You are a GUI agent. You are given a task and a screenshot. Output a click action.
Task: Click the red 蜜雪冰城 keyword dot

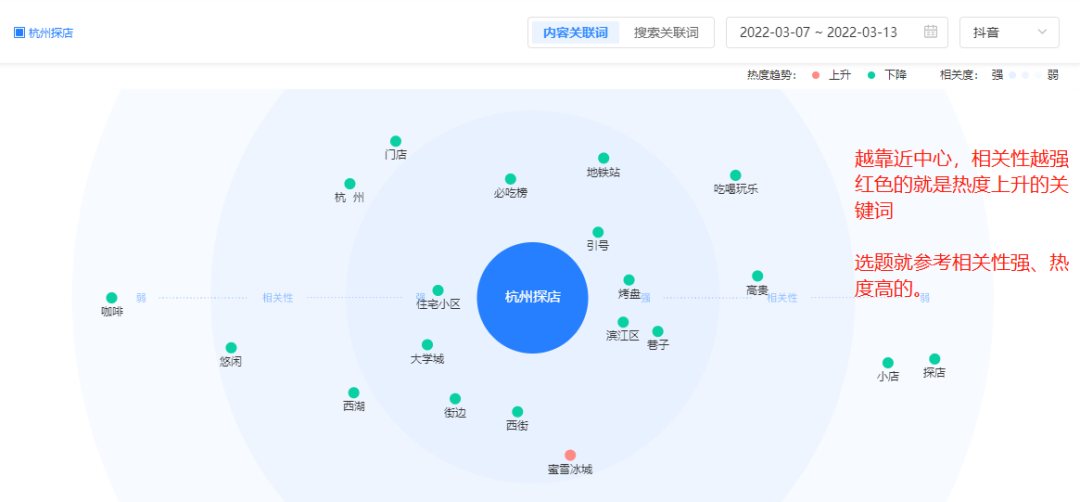570,455
